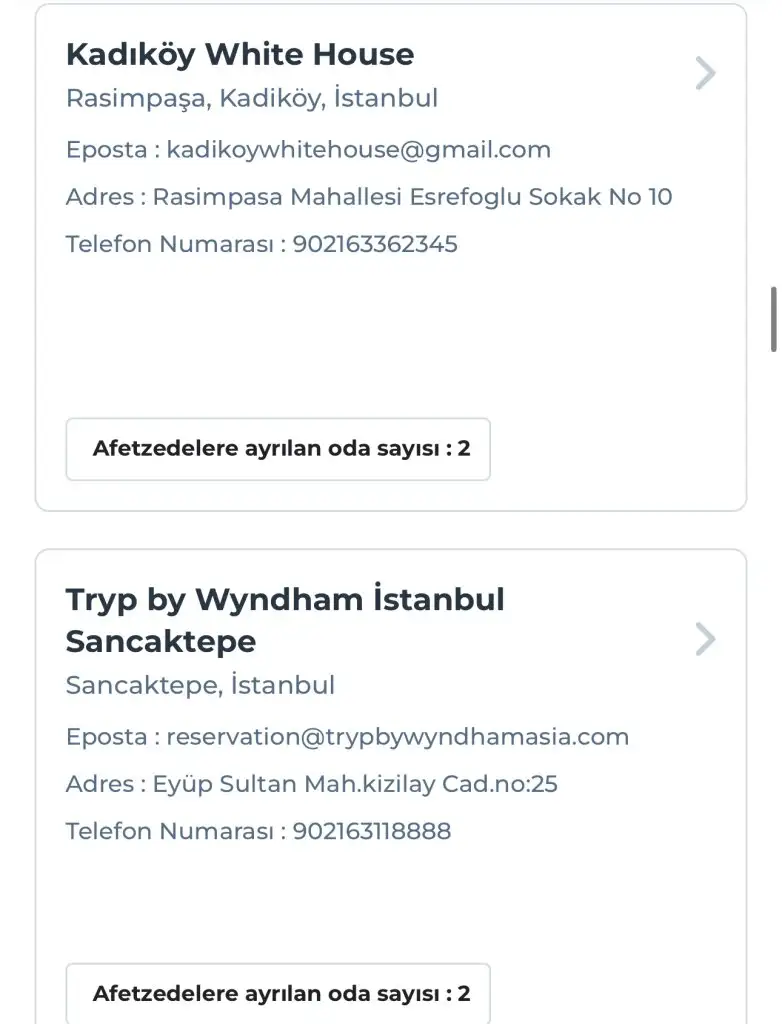Viewport: 782px width, 1024px height.
Task: Click the Kadıköy White House title
Action: (240, 54)
